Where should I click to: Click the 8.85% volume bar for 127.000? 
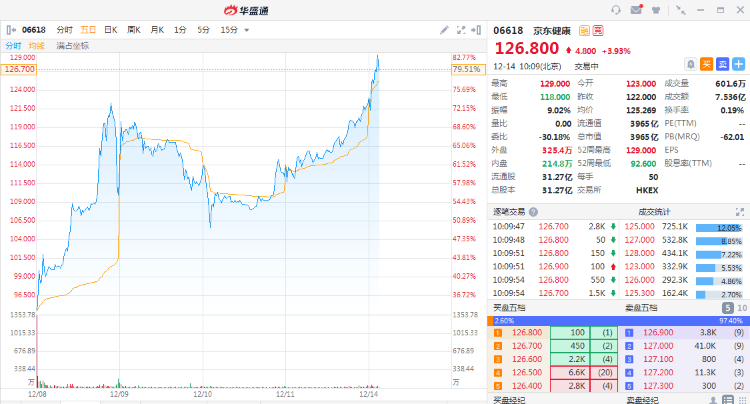tap(719, 241)
